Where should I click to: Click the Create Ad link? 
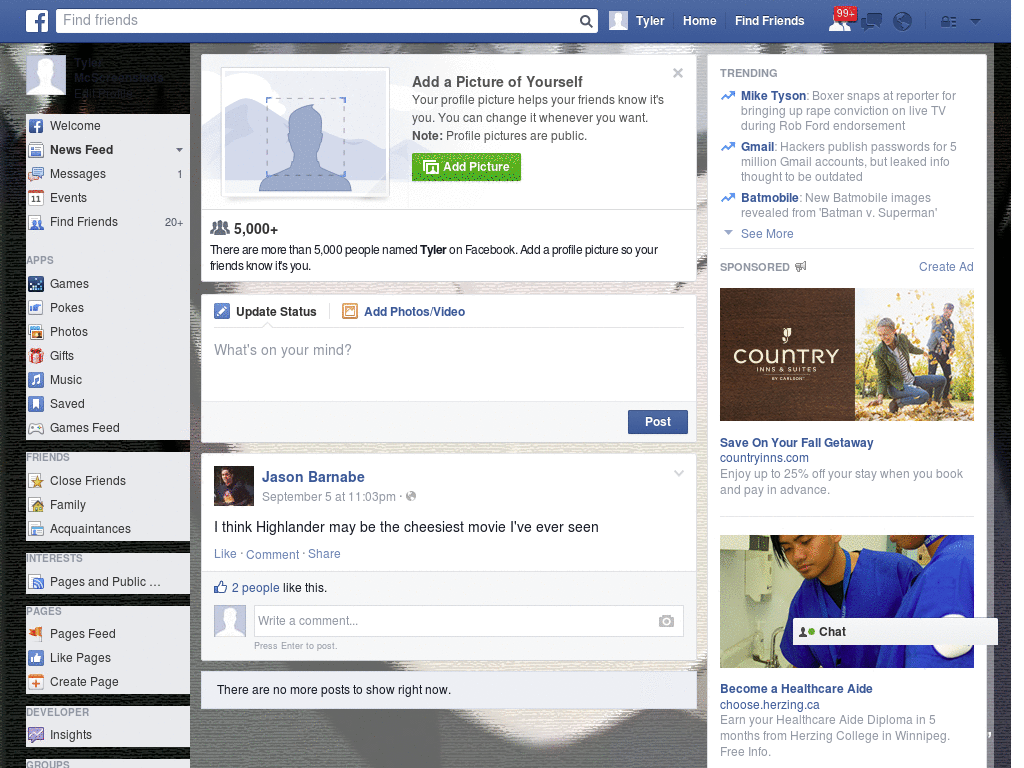tap(946, 266)
